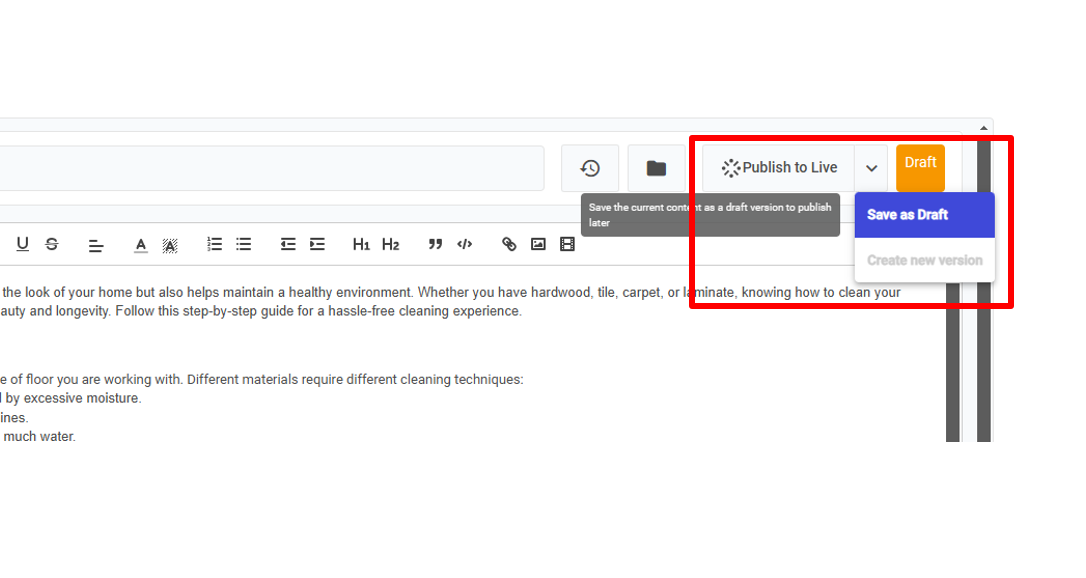This screenshot has width=1086, height=578.
Task: Increase the paragraph indent
Action: [x=317, y=244]
